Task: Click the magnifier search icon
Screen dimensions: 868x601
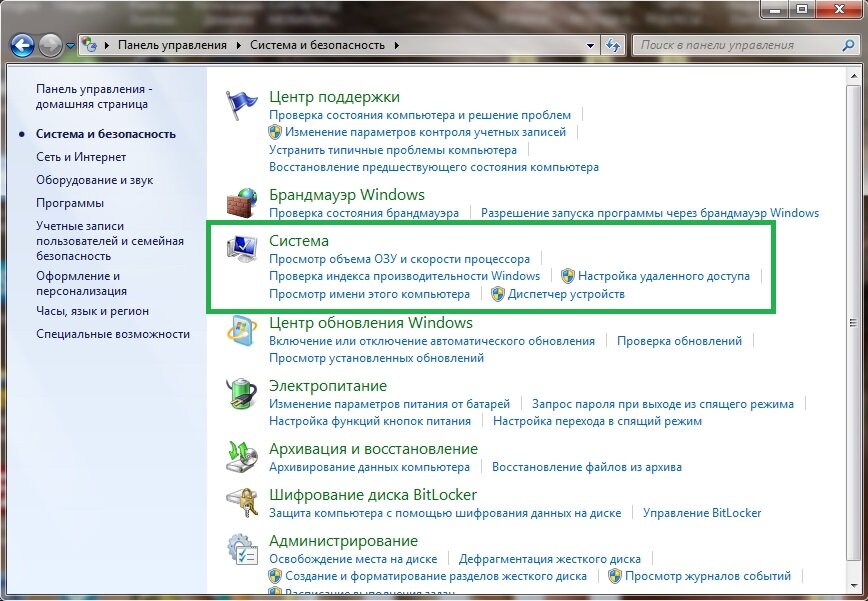Action: 848,45
